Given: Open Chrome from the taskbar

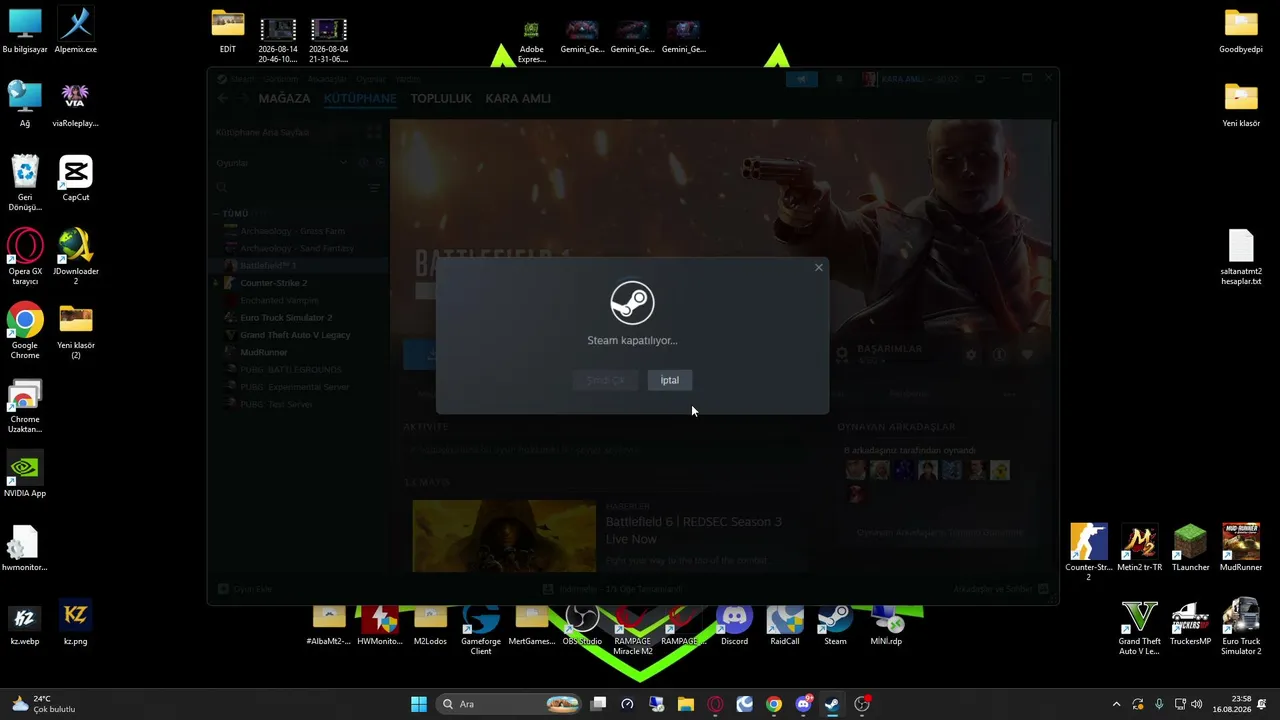Looking at the screenshot, I should click(774, 704).
